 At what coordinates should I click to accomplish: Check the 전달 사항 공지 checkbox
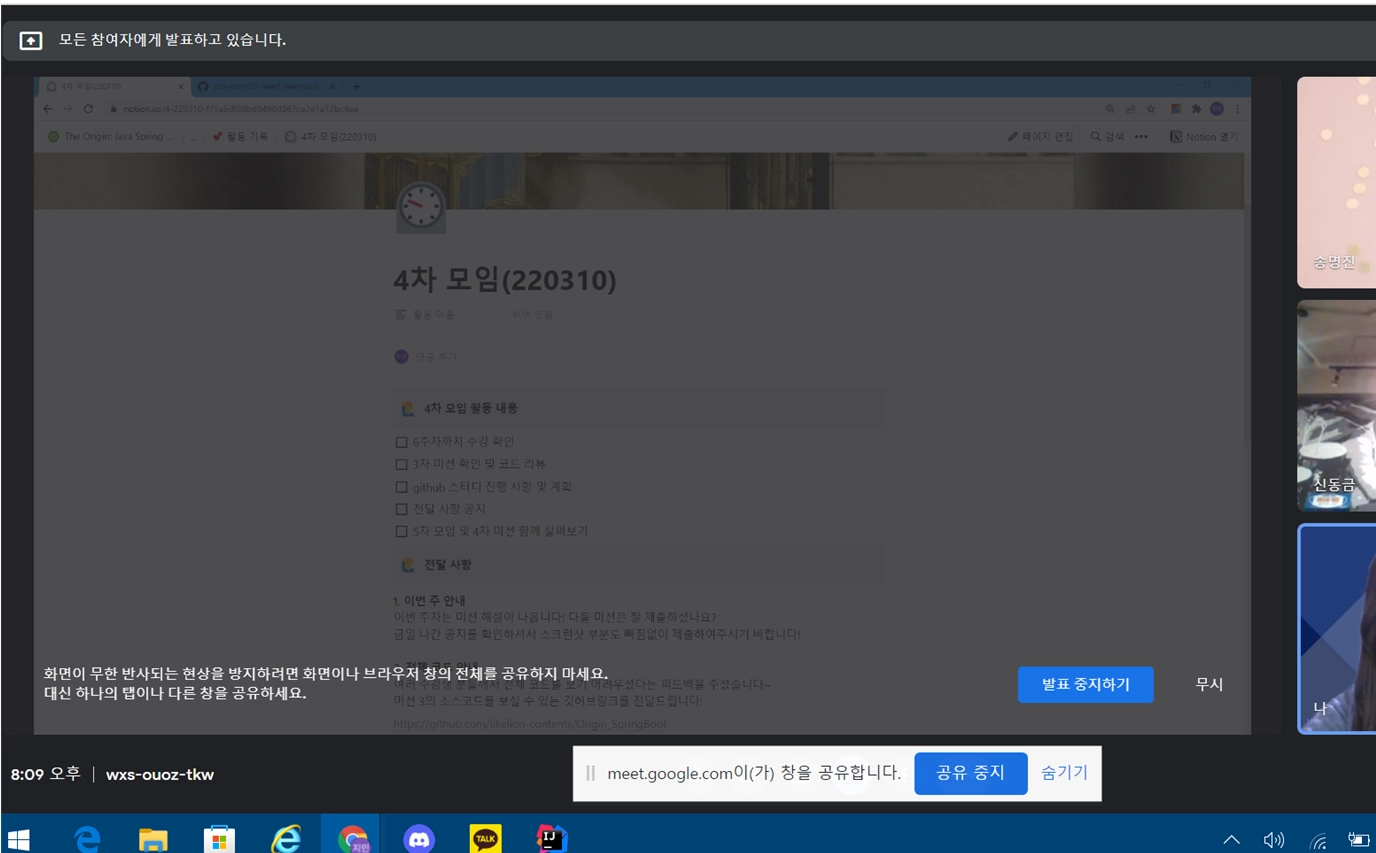(x=401, y=509)
